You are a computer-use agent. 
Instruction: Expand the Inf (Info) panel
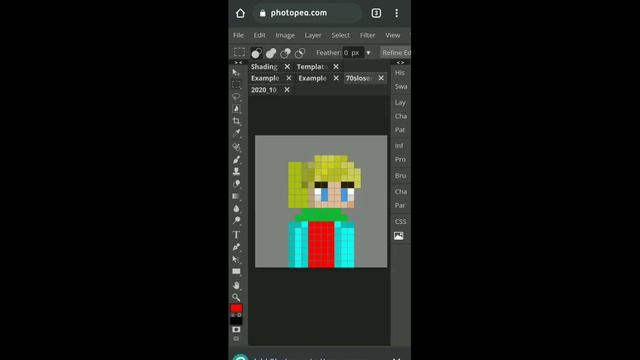click(399, 146)
